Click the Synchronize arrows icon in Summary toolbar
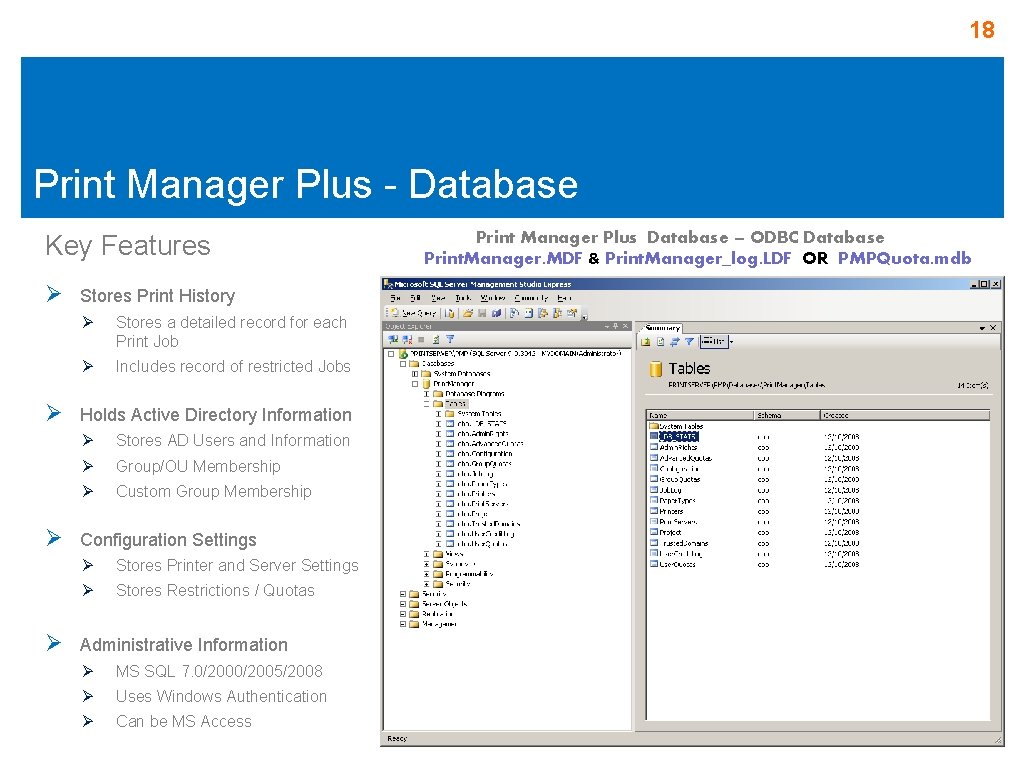 click(x=675, y=342)
